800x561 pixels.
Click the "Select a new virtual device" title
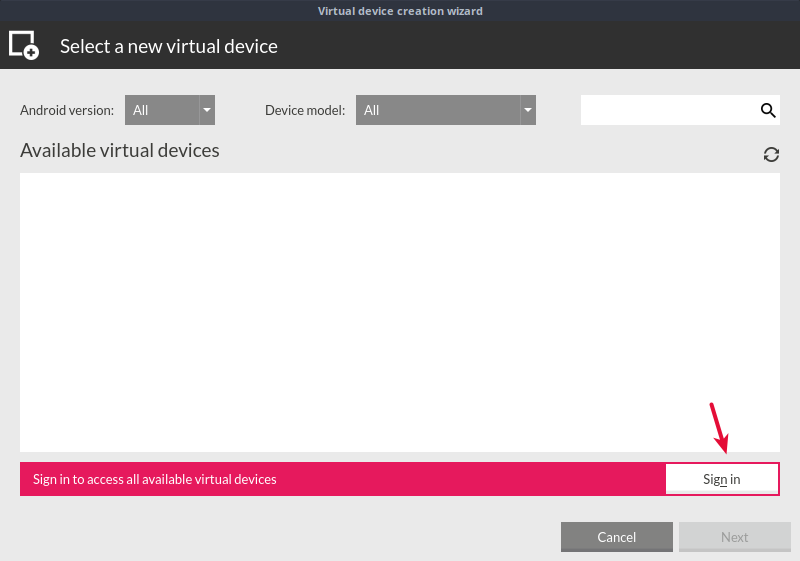(169, 46)
